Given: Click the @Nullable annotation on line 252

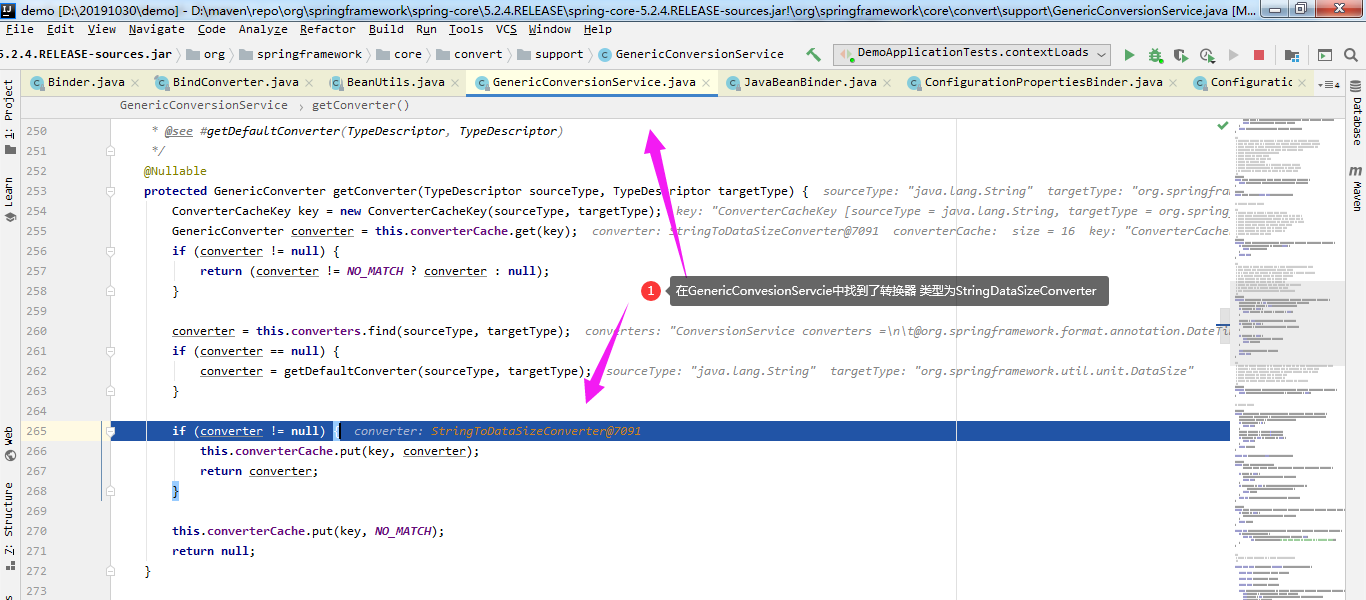Looking at the screenshot, I should 175,171.
